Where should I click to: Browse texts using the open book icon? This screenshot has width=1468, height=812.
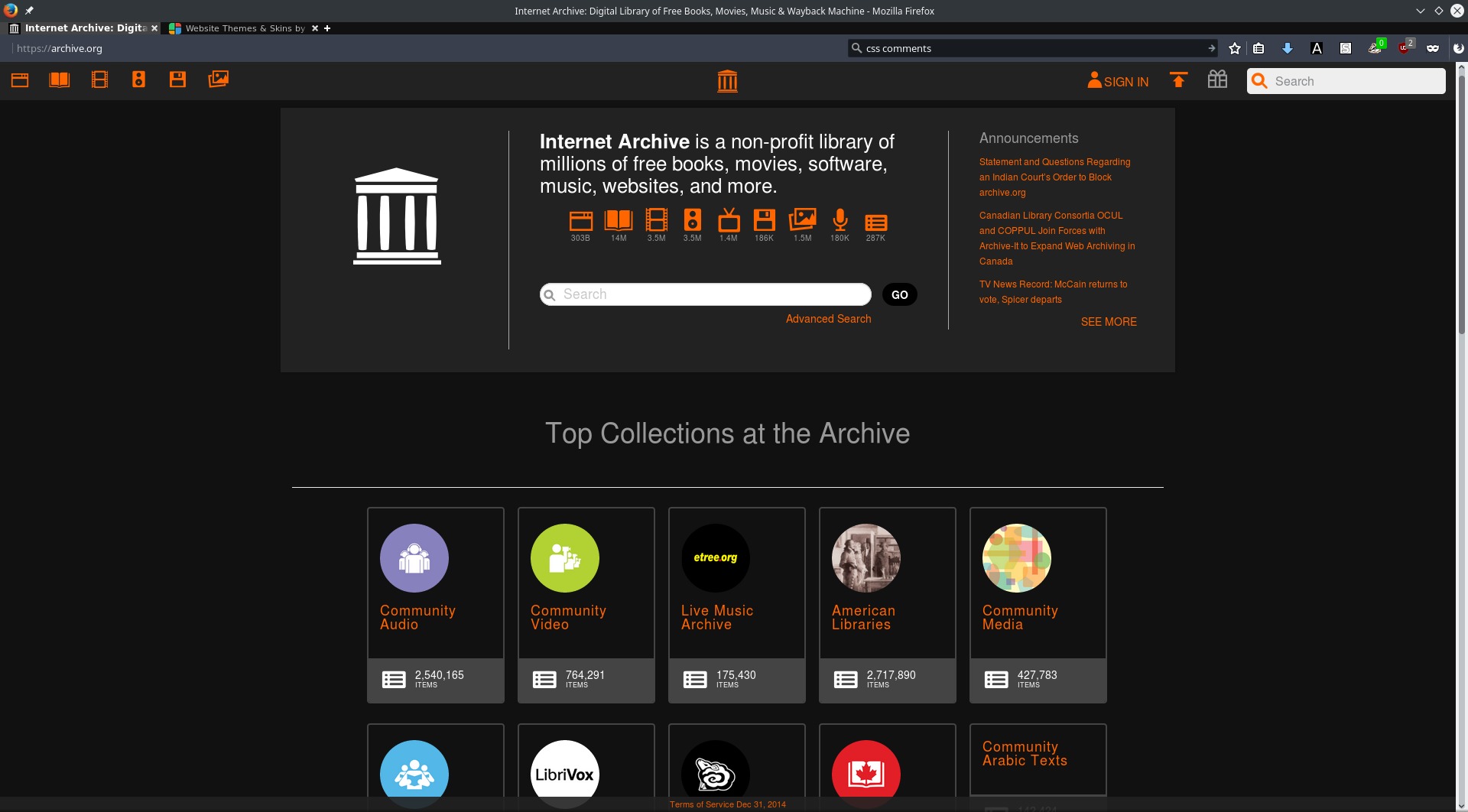point(60,80)
